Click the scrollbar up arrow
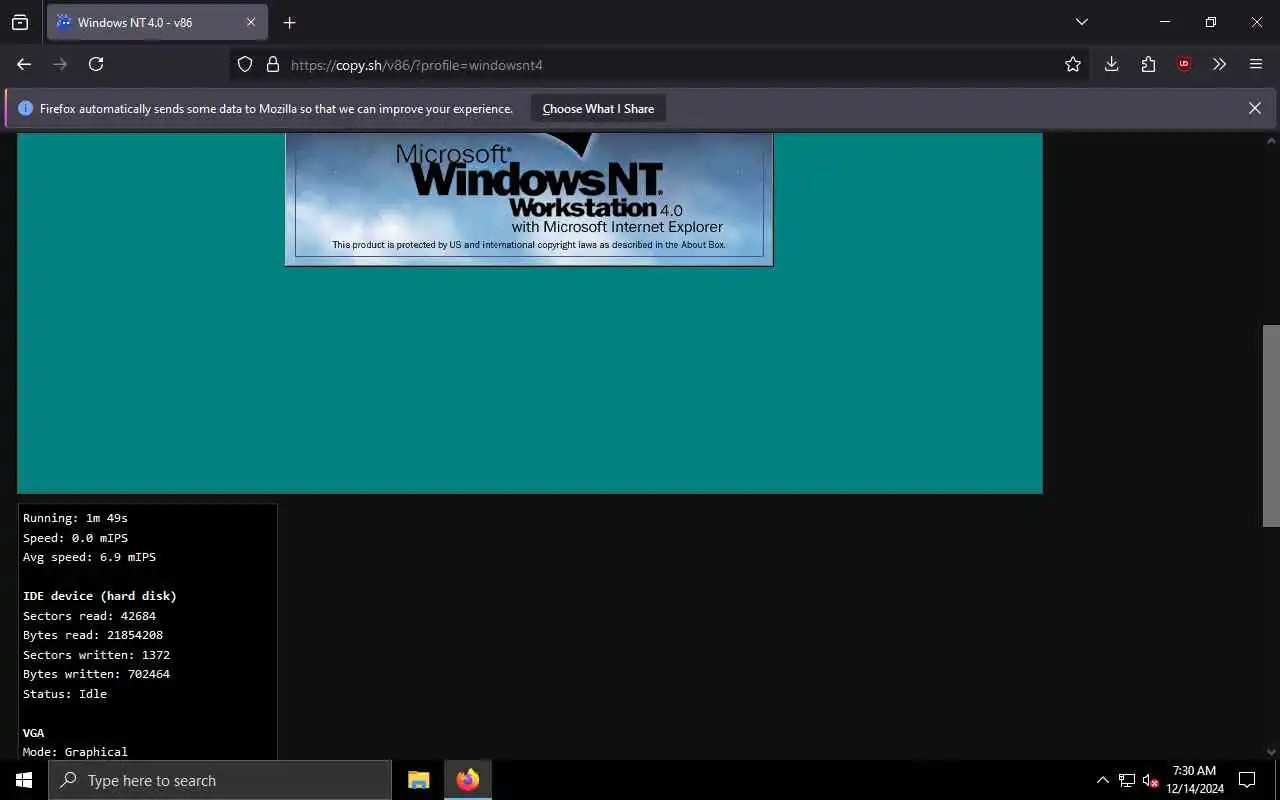 coord(1271,142)
